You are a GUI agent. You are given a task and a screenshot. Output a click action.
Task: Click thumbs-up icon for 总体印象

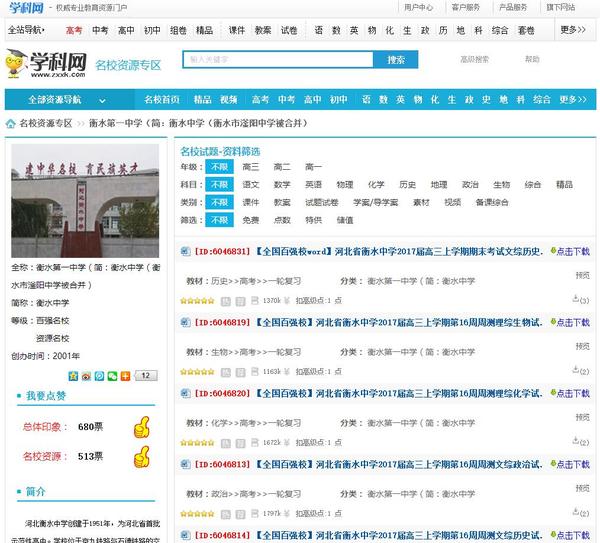click(x=141, y=427)
